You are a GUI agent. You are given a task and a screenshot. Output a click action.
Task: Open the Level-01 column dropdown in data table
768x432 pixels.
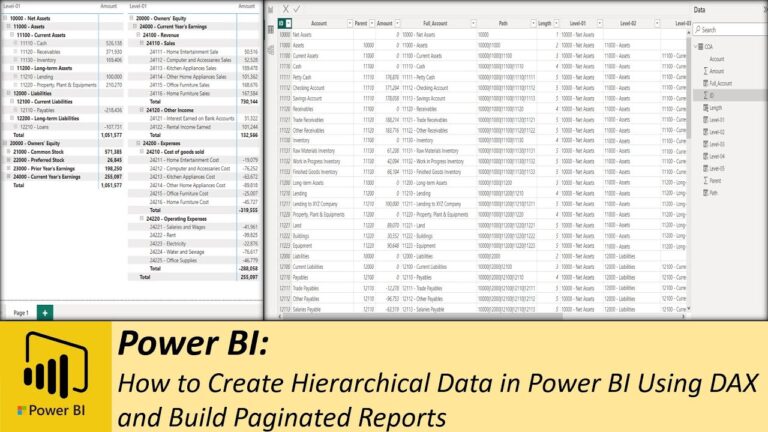pyautogui.click(x=600, y=23)
